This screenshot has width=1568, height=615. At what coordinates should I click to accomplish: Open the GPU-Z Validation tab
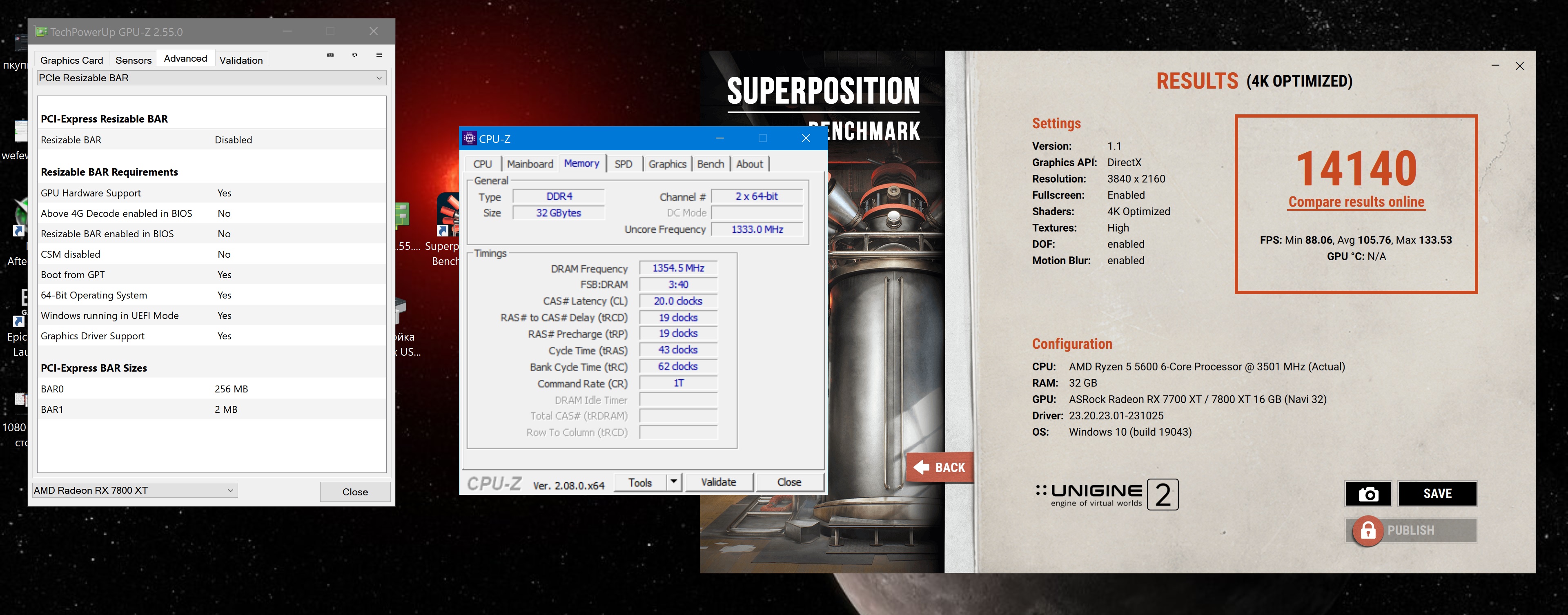pyautogui.click(x=241, y=60)
